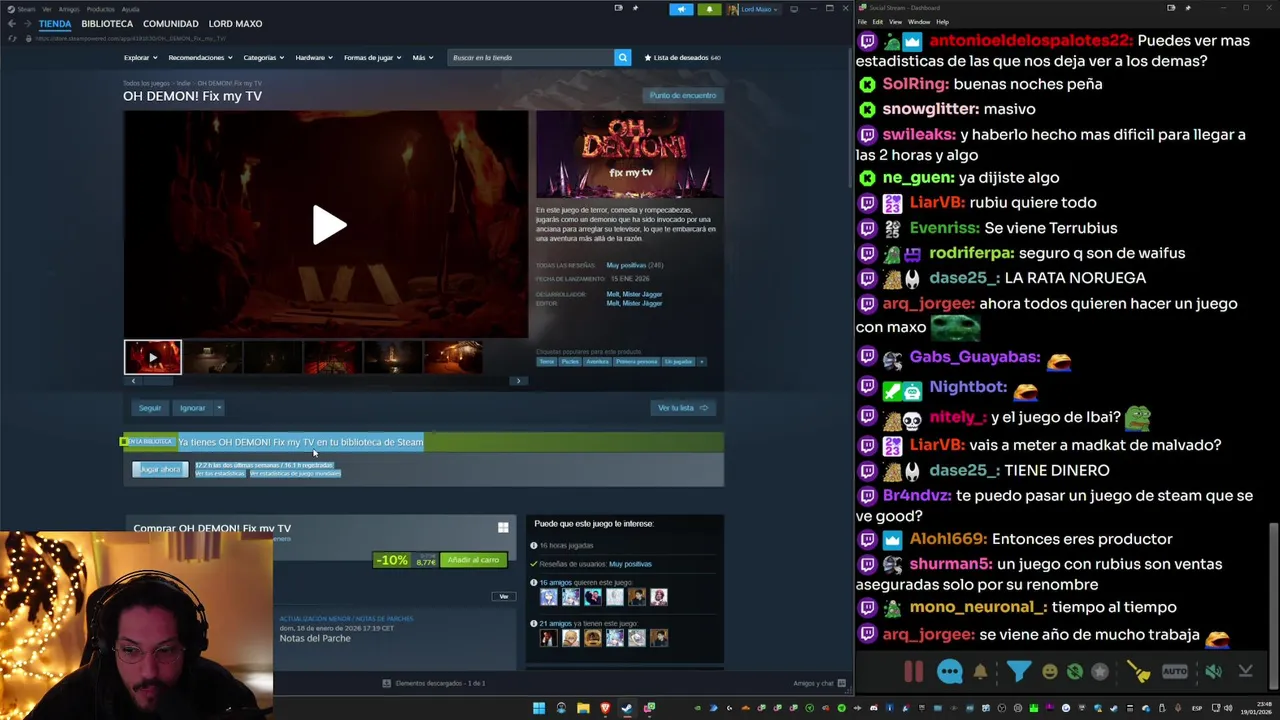This screenshot has width=1280, height=720.
Task: Open Steam announcements megaphone icon
Action: click(x=681, y=9)
